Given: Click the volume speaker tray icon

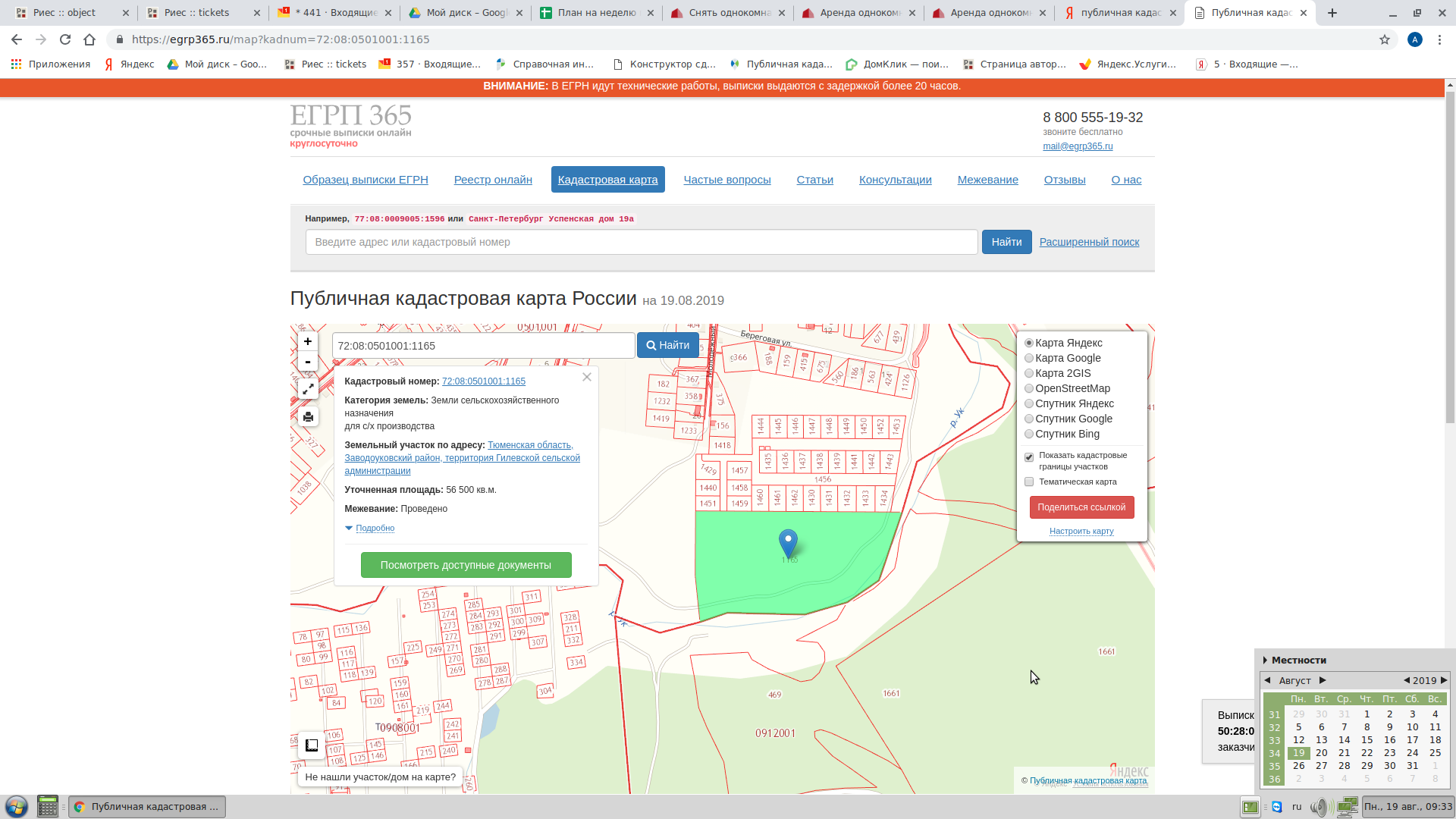Looking at the screenshot, I should click(1320, 807).
